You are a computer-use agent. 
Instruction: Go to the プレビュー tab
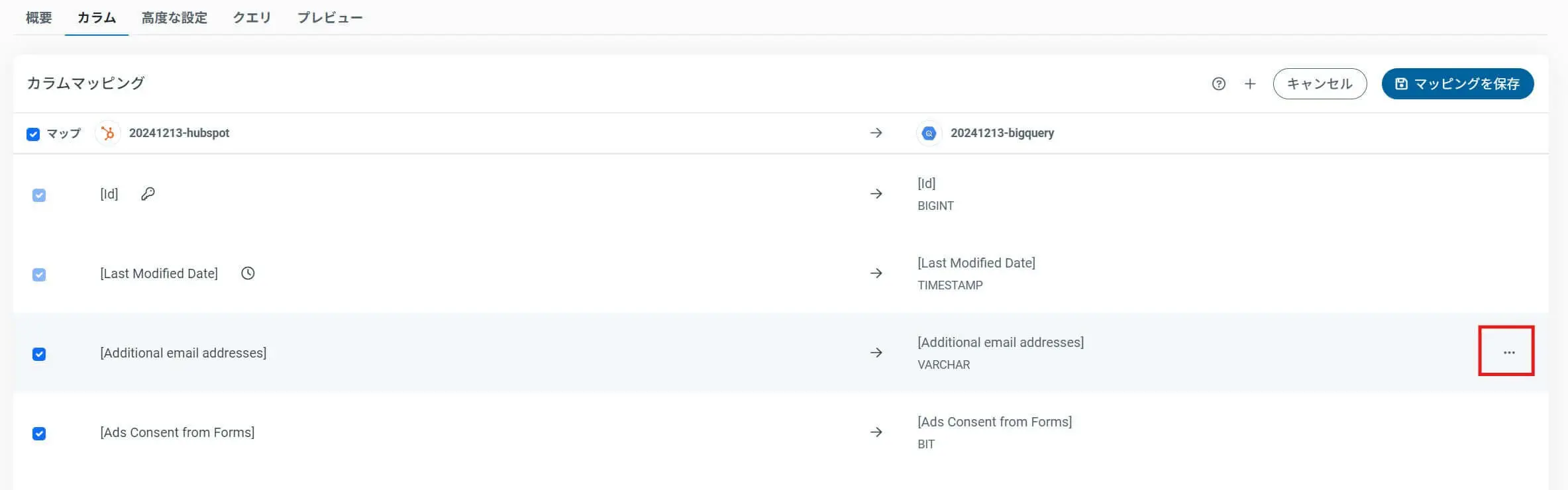point(329,18)
